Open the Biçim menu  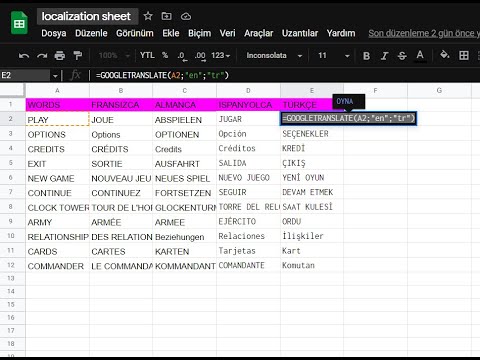(199, 33)
